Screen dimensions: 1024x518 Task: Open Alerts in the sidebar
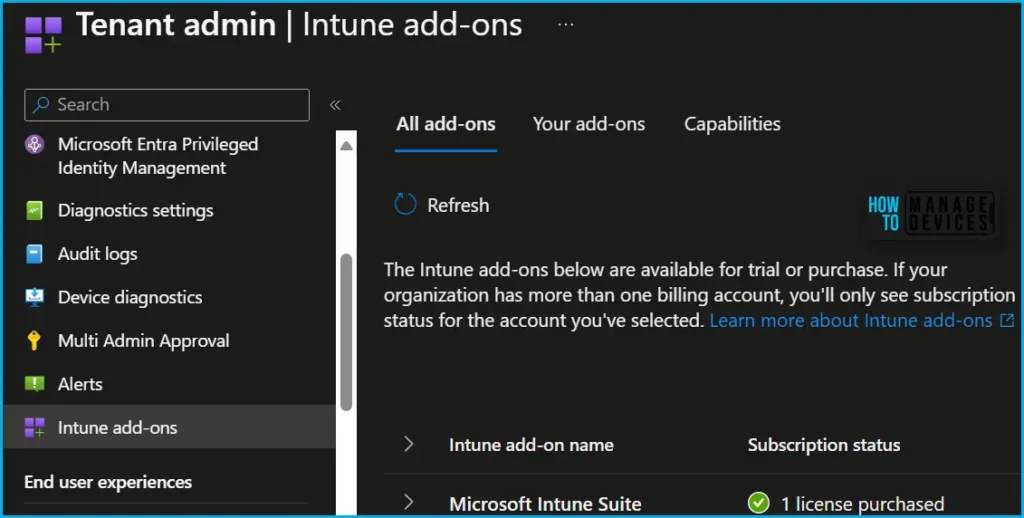(x=80, y=383)
